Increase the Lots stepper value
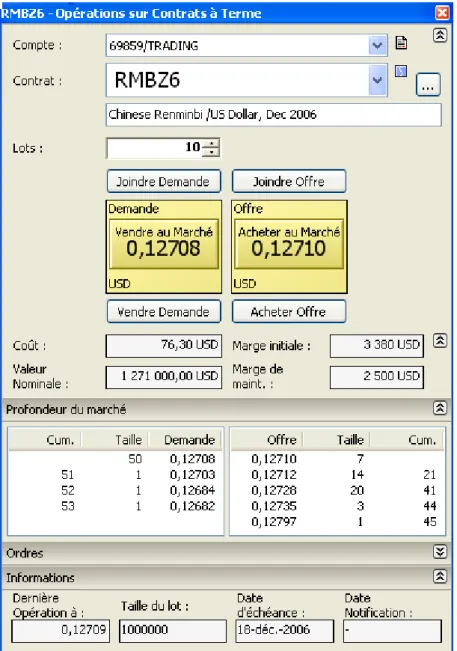The width and height of the screenshot is (457, 651). coord(211,144)
